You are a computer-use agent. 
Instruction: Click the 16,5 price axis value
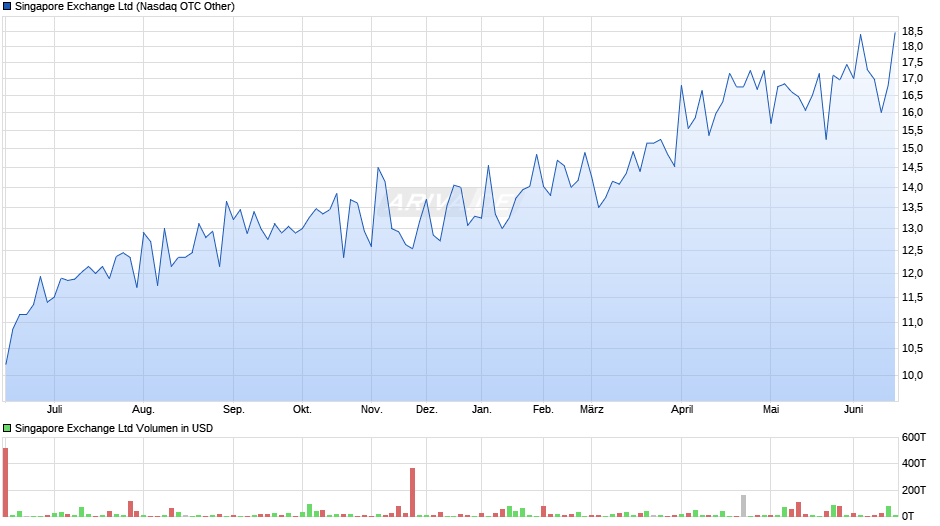click(912, 95)
